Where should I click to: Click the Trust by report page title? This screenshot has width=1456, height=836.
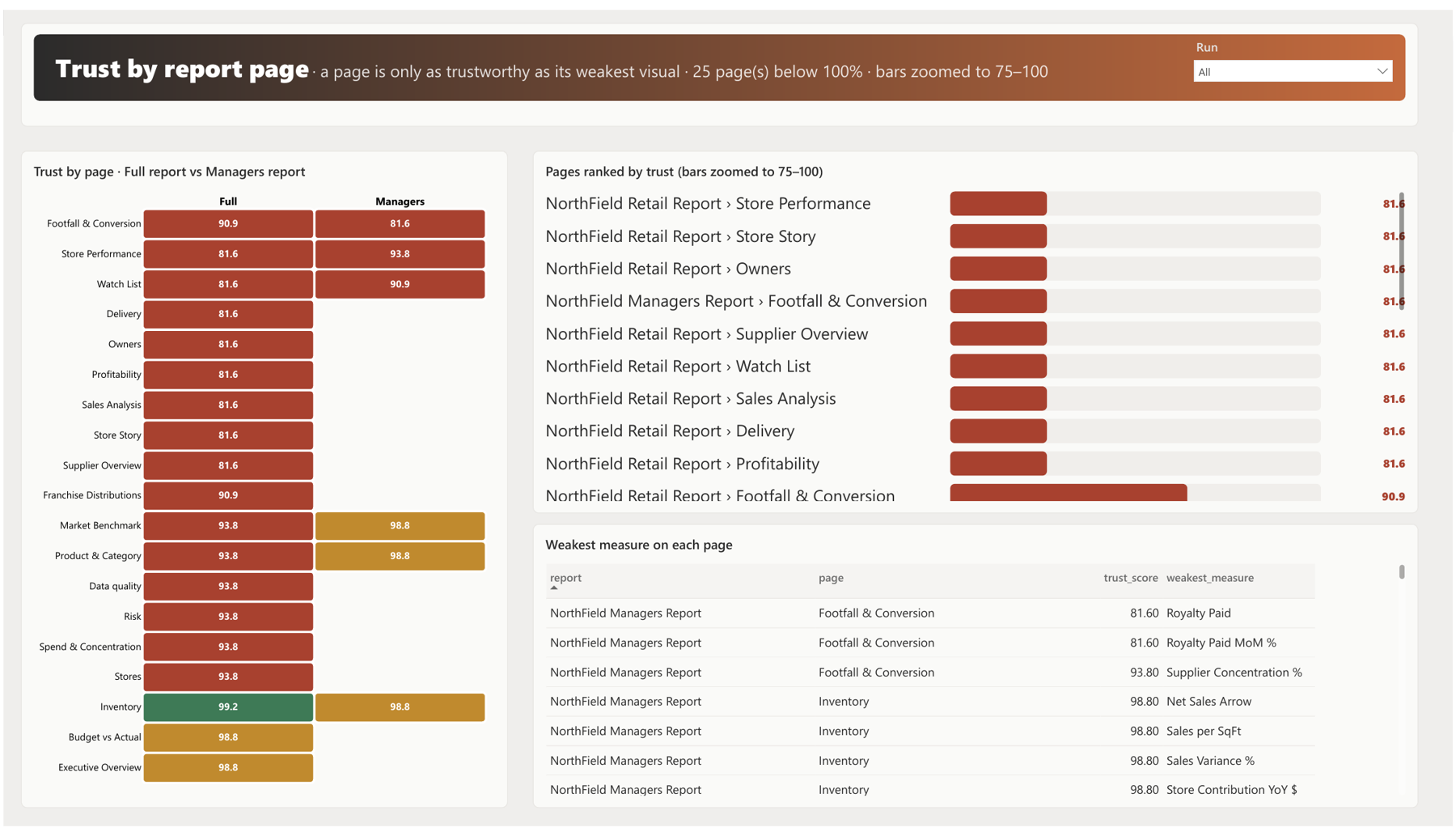coord(182,69)
